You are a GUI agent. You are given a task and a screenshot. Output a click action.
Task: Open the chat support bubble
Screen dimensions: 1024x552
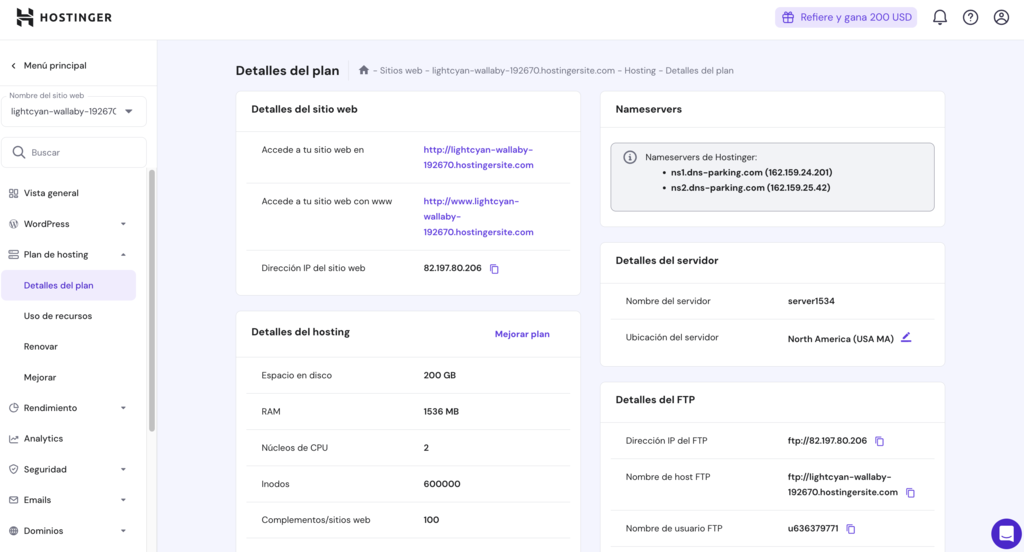point(1005,533)
